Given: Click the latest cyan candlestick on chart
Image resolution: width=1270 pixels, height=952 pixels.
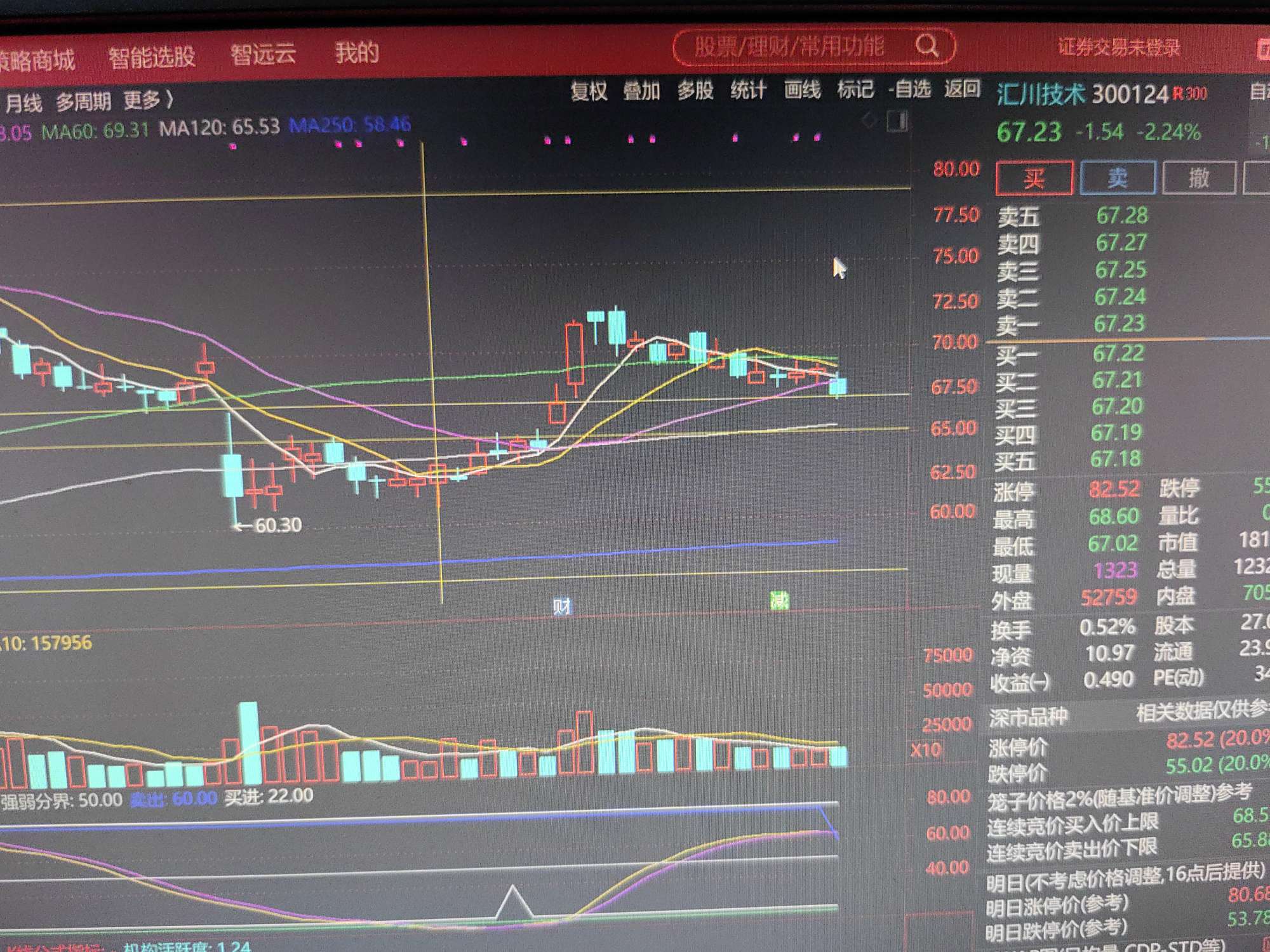Looking at the screenshot, I should (x=838, y=385).
